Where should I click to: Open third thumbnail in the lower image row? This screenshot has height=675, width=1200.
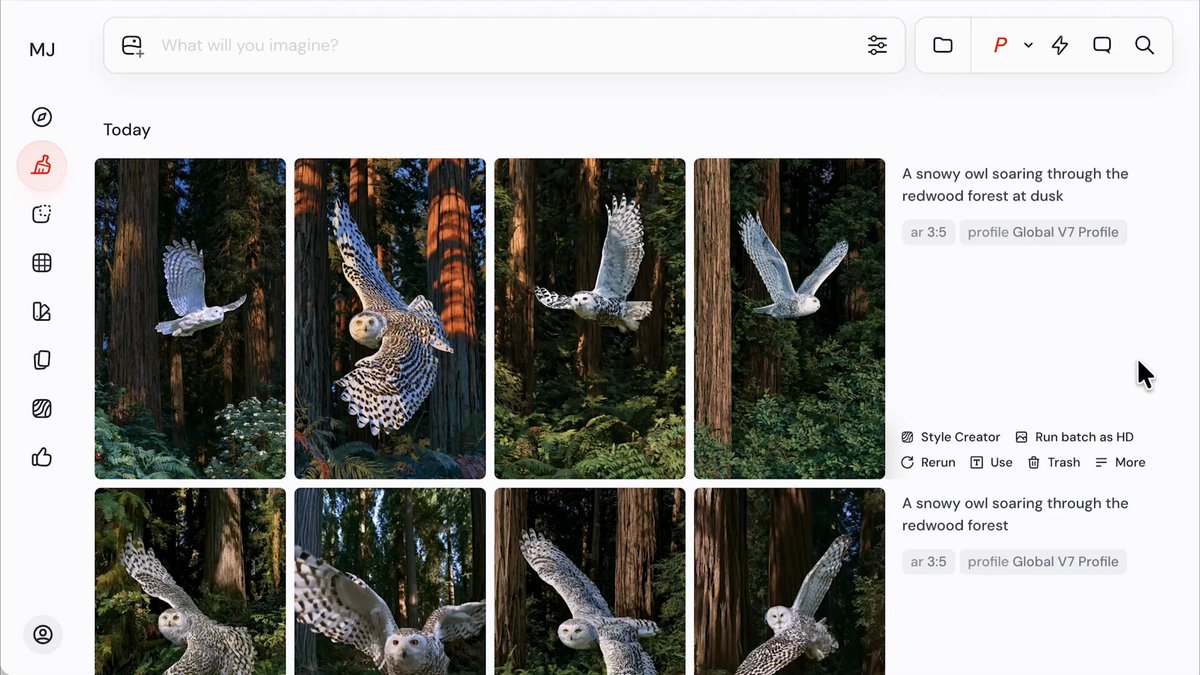coord(590,581)
